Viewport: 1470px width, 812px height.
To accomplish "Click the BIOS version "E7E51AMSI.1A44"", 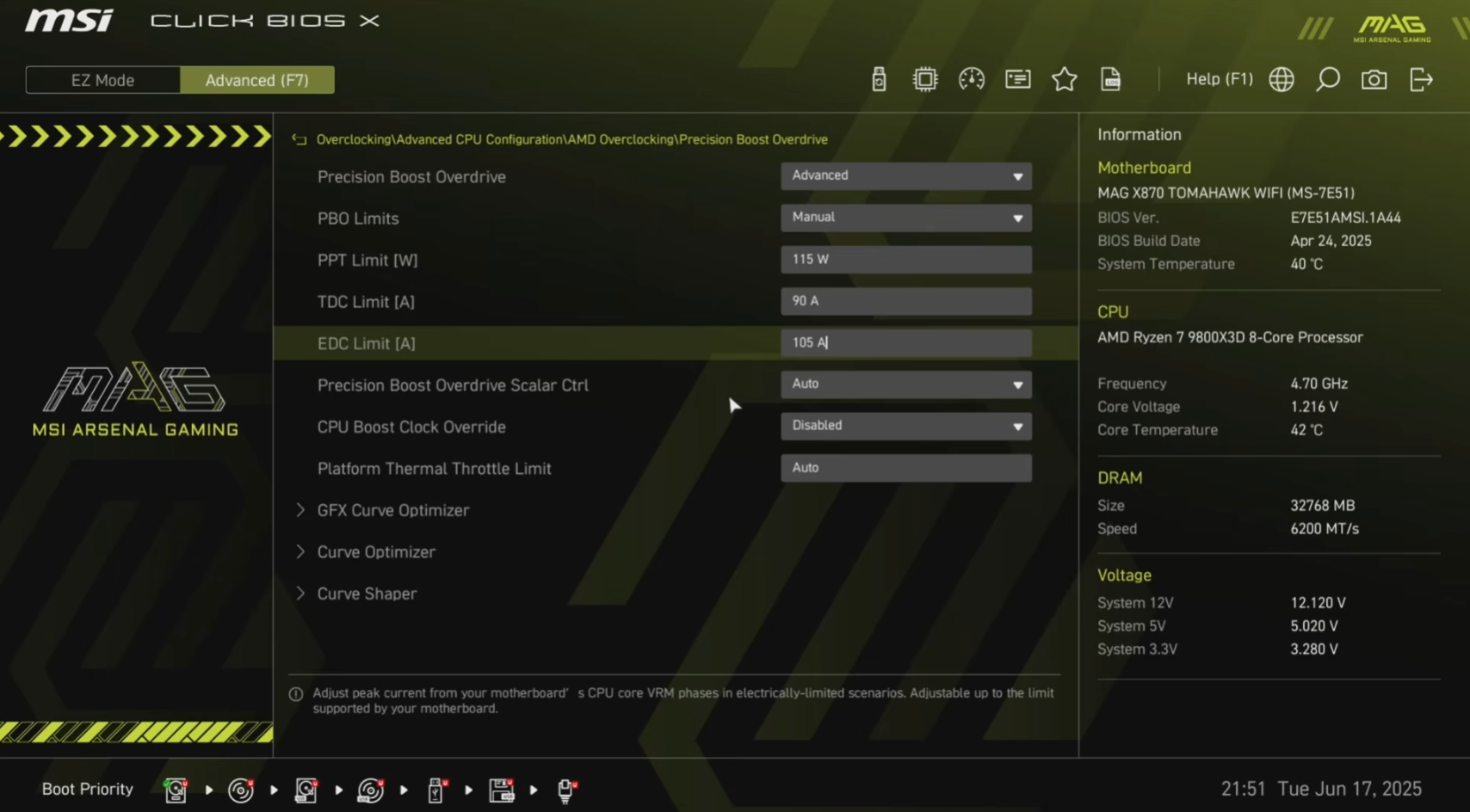I will [x=1346, y=218].
